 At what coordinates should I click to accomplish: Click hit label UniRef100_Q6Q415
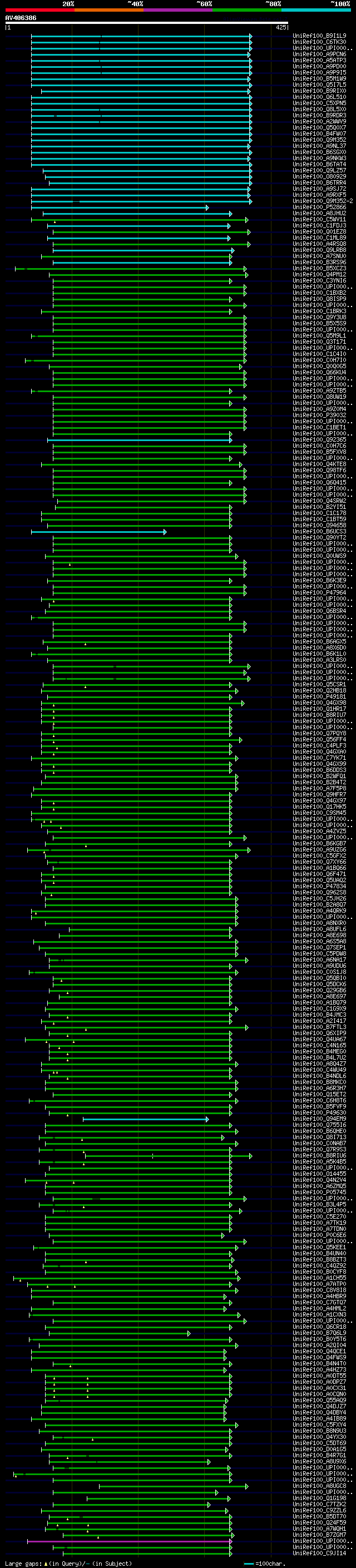319,482
